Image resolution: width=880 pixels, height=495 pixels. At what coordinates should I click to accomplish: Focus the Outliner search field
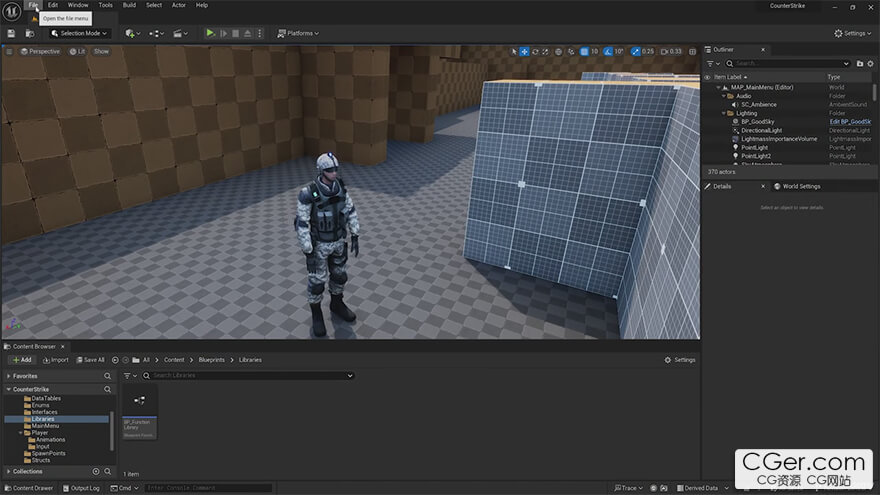(788, 63)
